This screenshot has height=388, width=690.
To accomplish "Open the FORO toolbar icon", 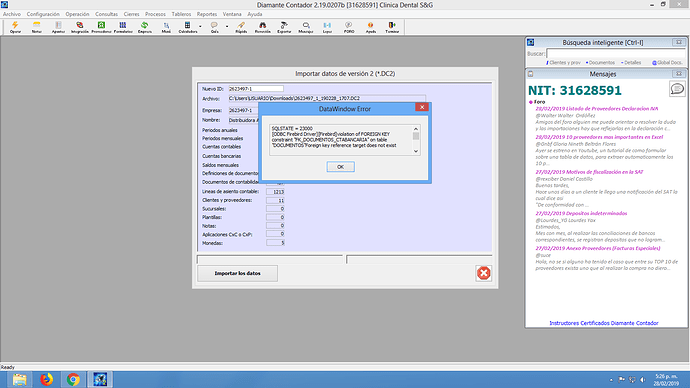I will 349,27.
